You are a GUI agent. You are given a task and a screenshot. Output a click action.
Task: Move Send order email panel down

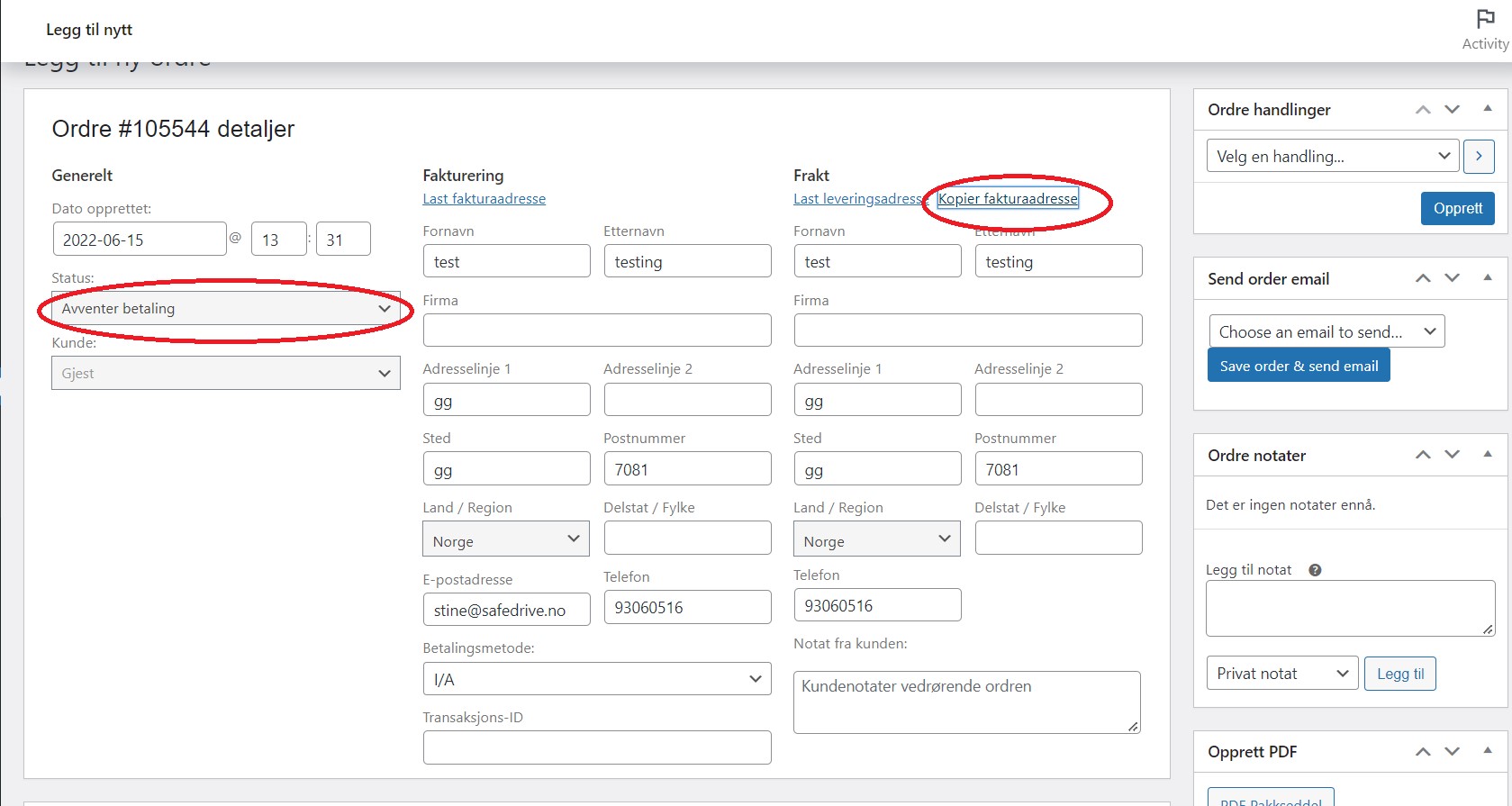click(x=1452, y=278)
